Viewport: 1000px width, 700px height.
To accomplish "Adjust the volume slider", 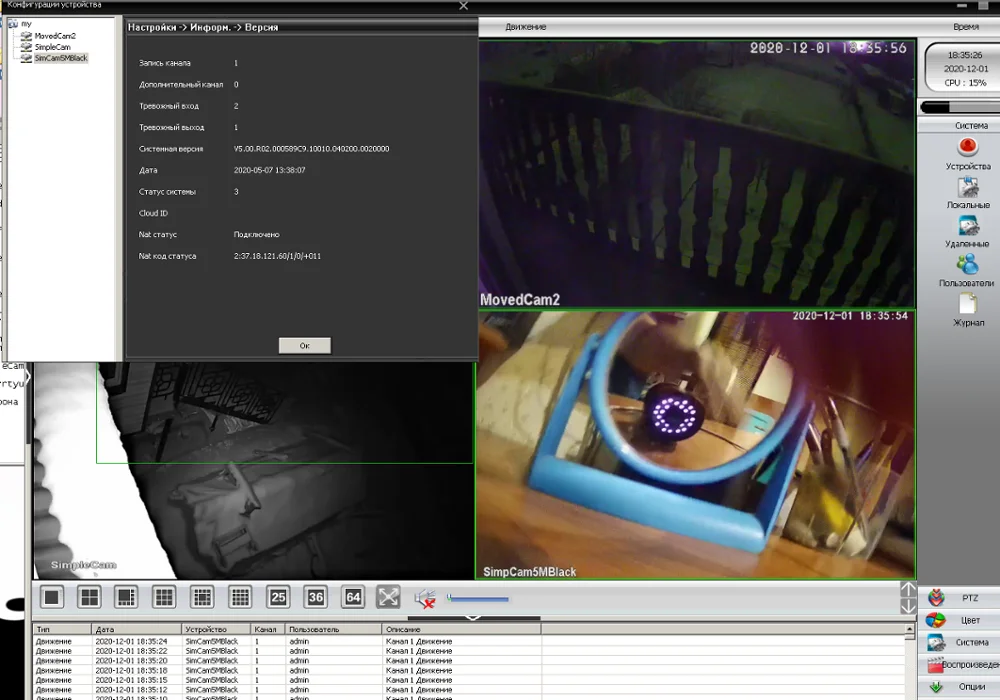I will tap(478, 599).
